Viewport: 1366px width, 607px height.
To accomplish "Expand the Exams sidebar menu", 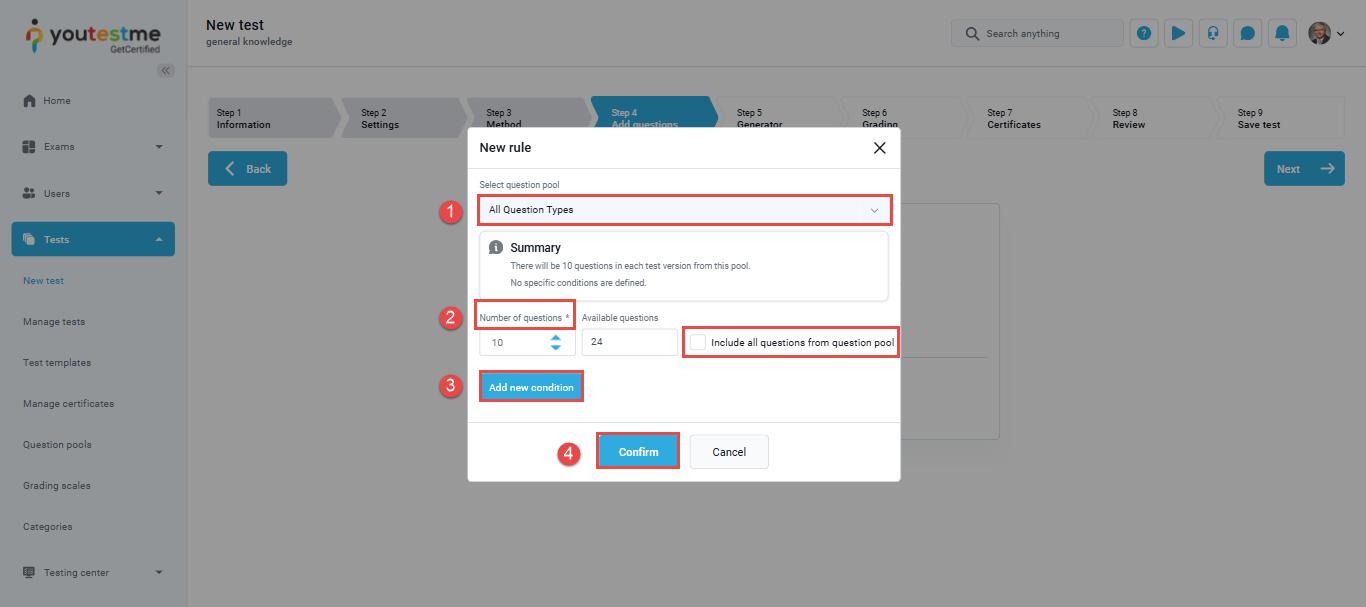I will [x=93, y=147].
